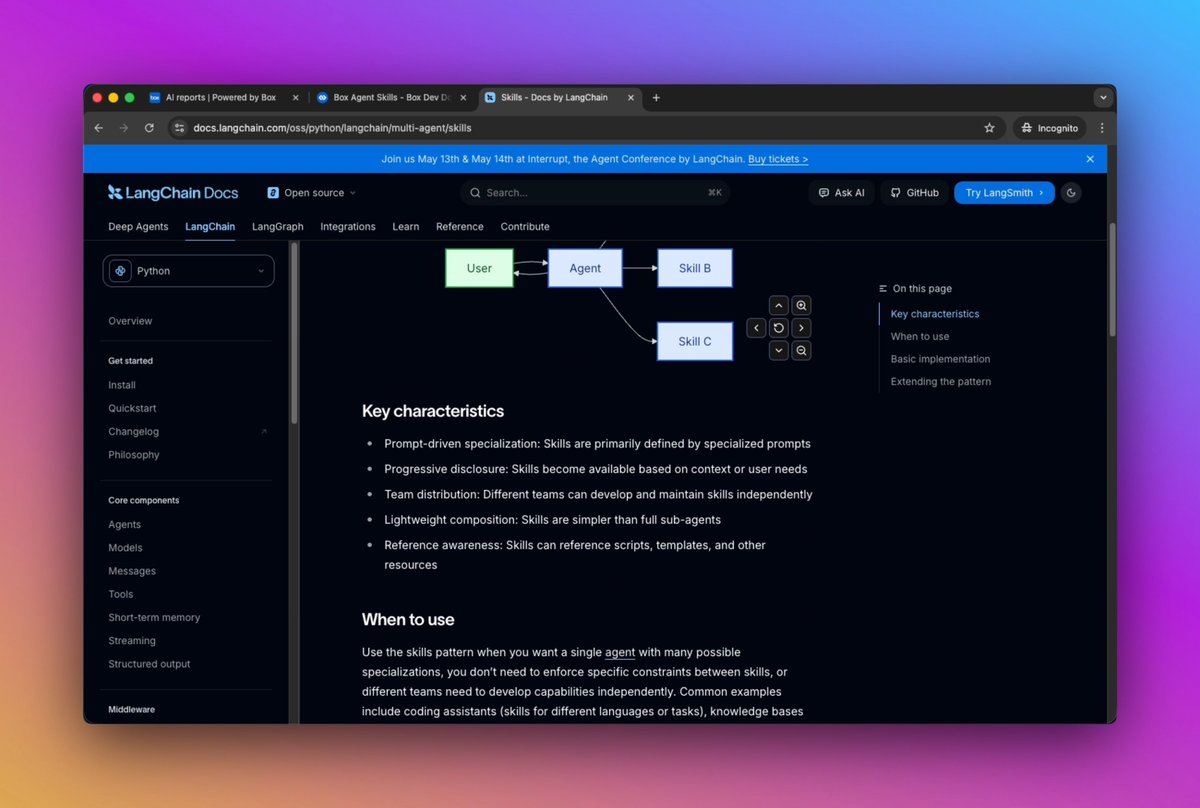Screen dimensions: 1200x808
Task: Zoom out of the diagram
Action: pos(801,350)
